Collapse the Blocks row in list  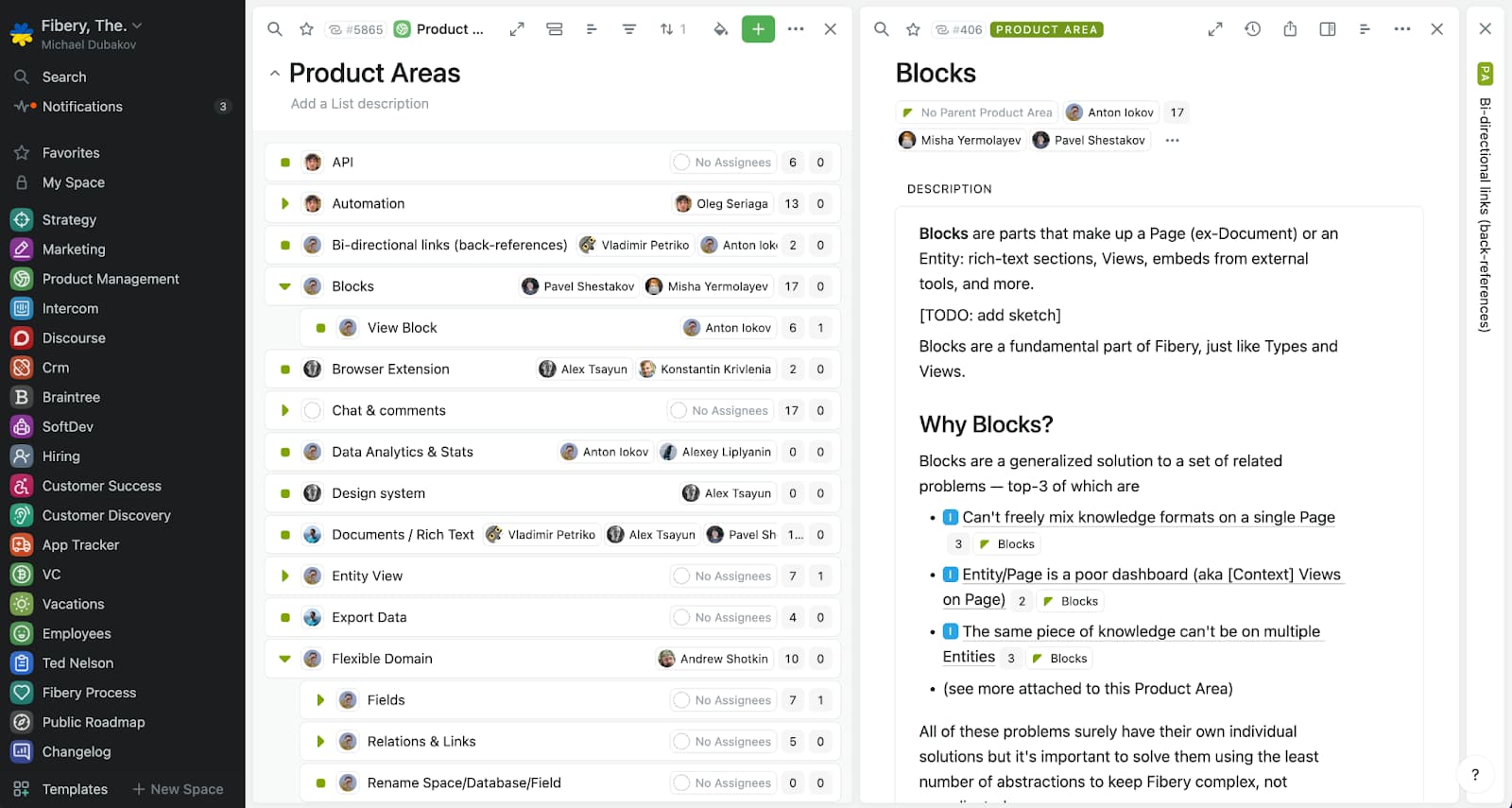pyautogui.click(x=285, y=286)
